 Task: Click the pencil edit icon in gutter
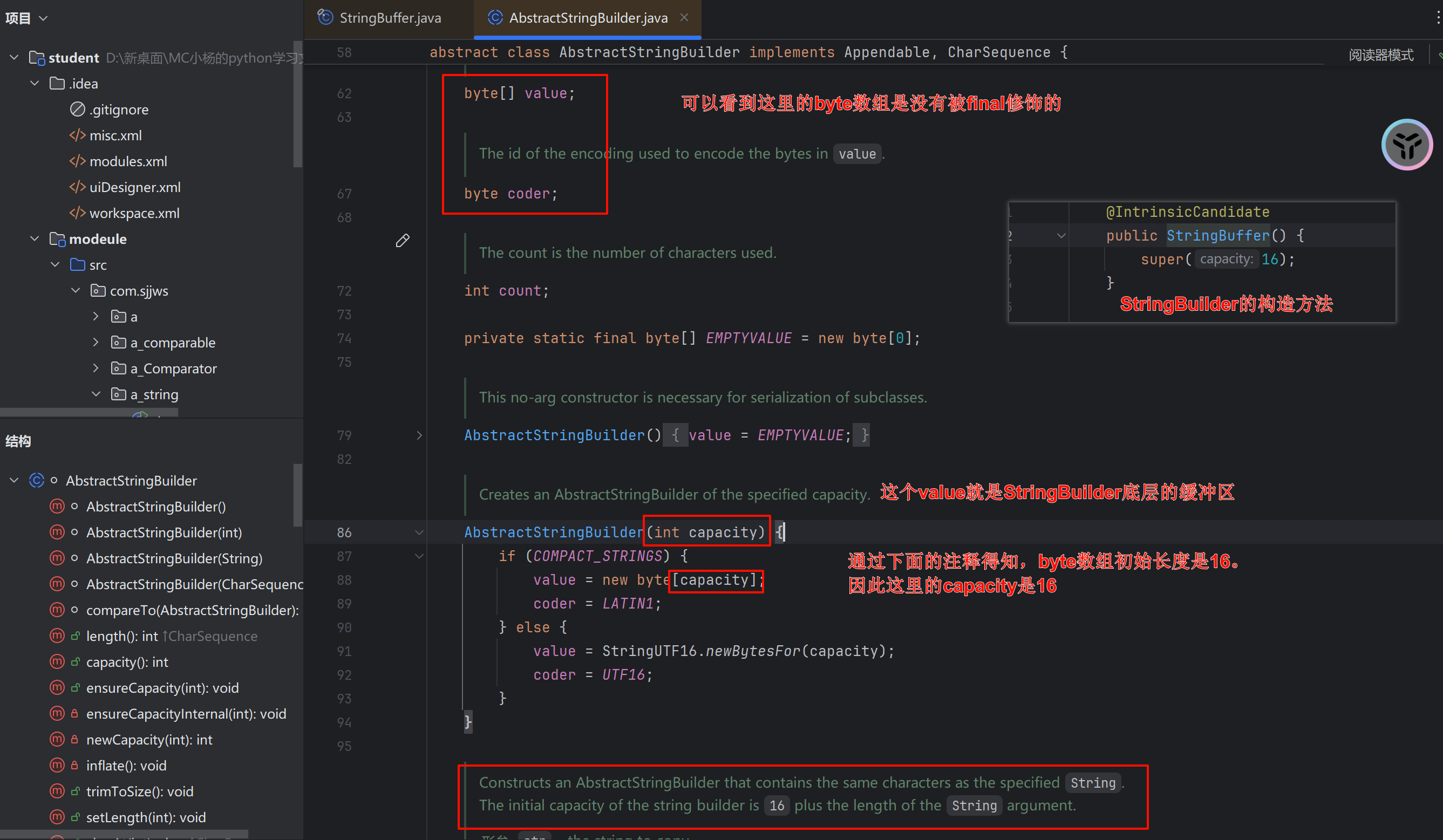click(x=402, y=241)
